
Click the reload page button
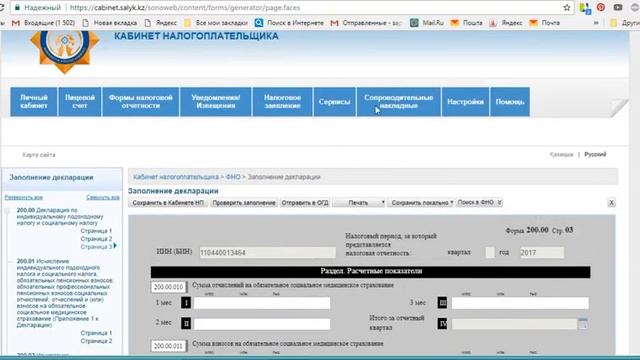[x=2, y=7]
